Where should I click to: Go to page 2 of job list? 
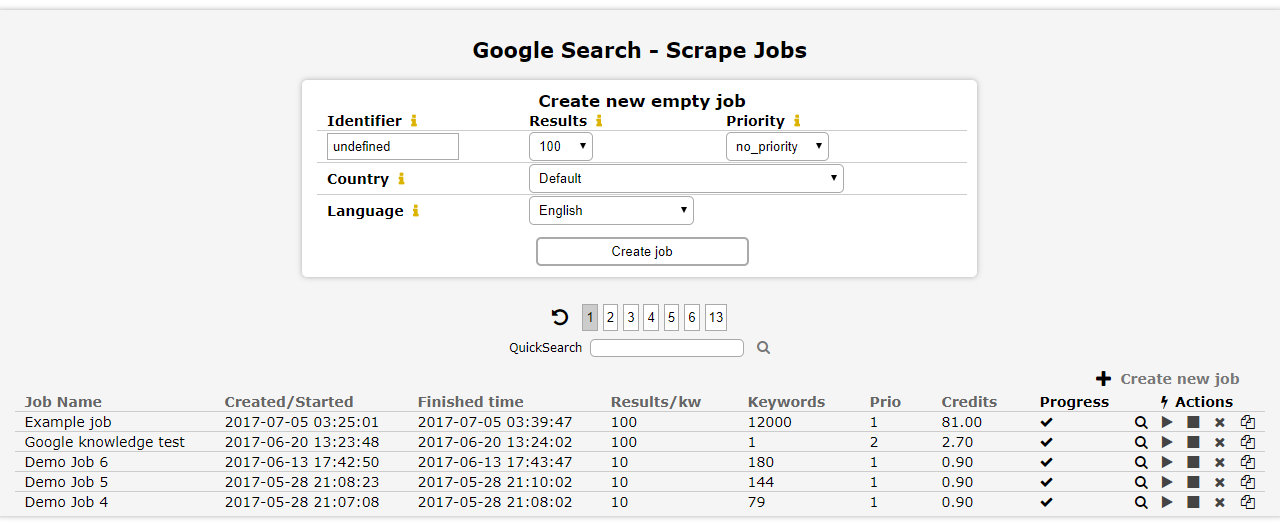(610, 318)
